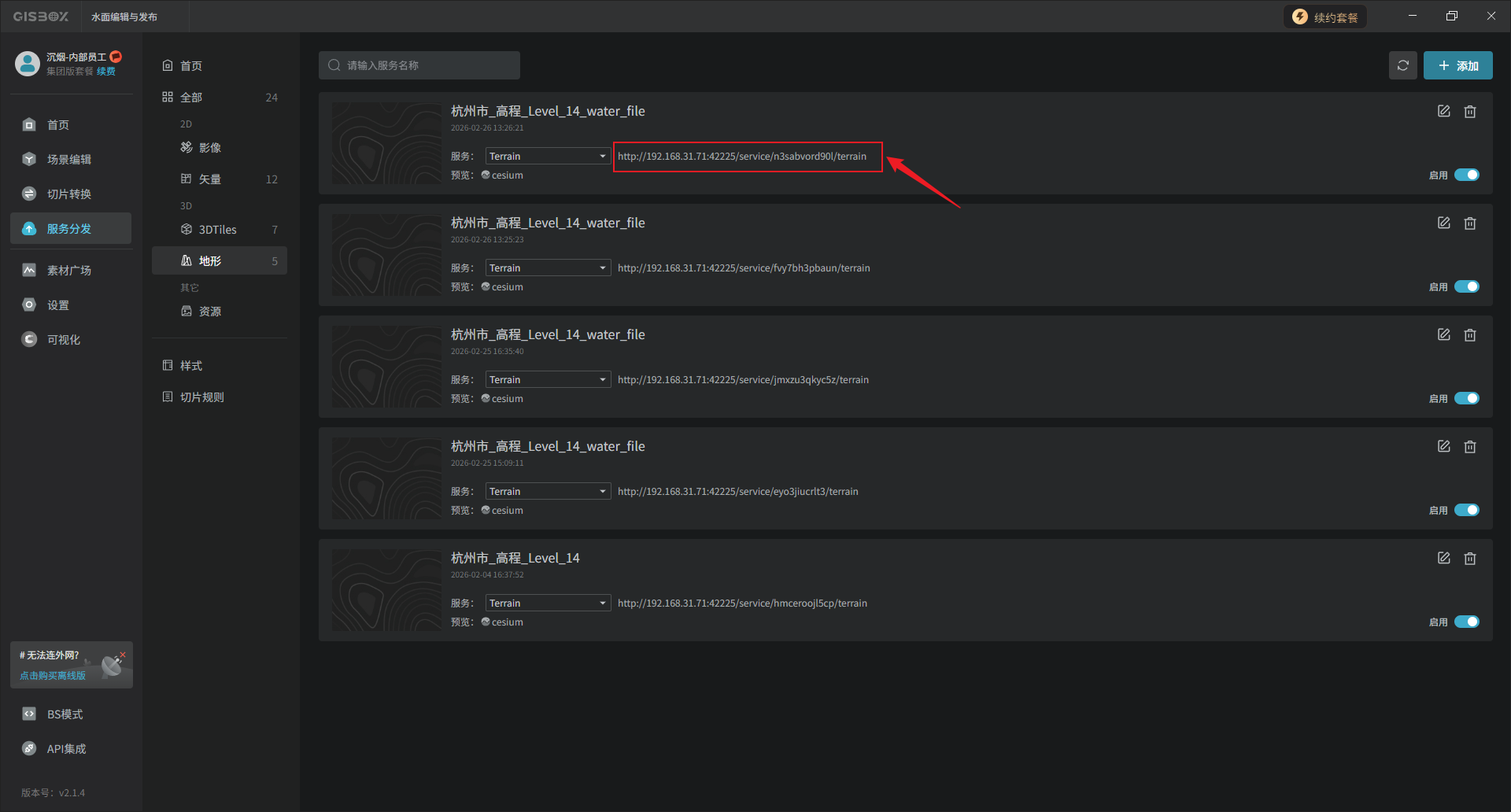Open the 切片转换 sidebar item
This screenshot has height=812, width=1511.
(69, 194)
